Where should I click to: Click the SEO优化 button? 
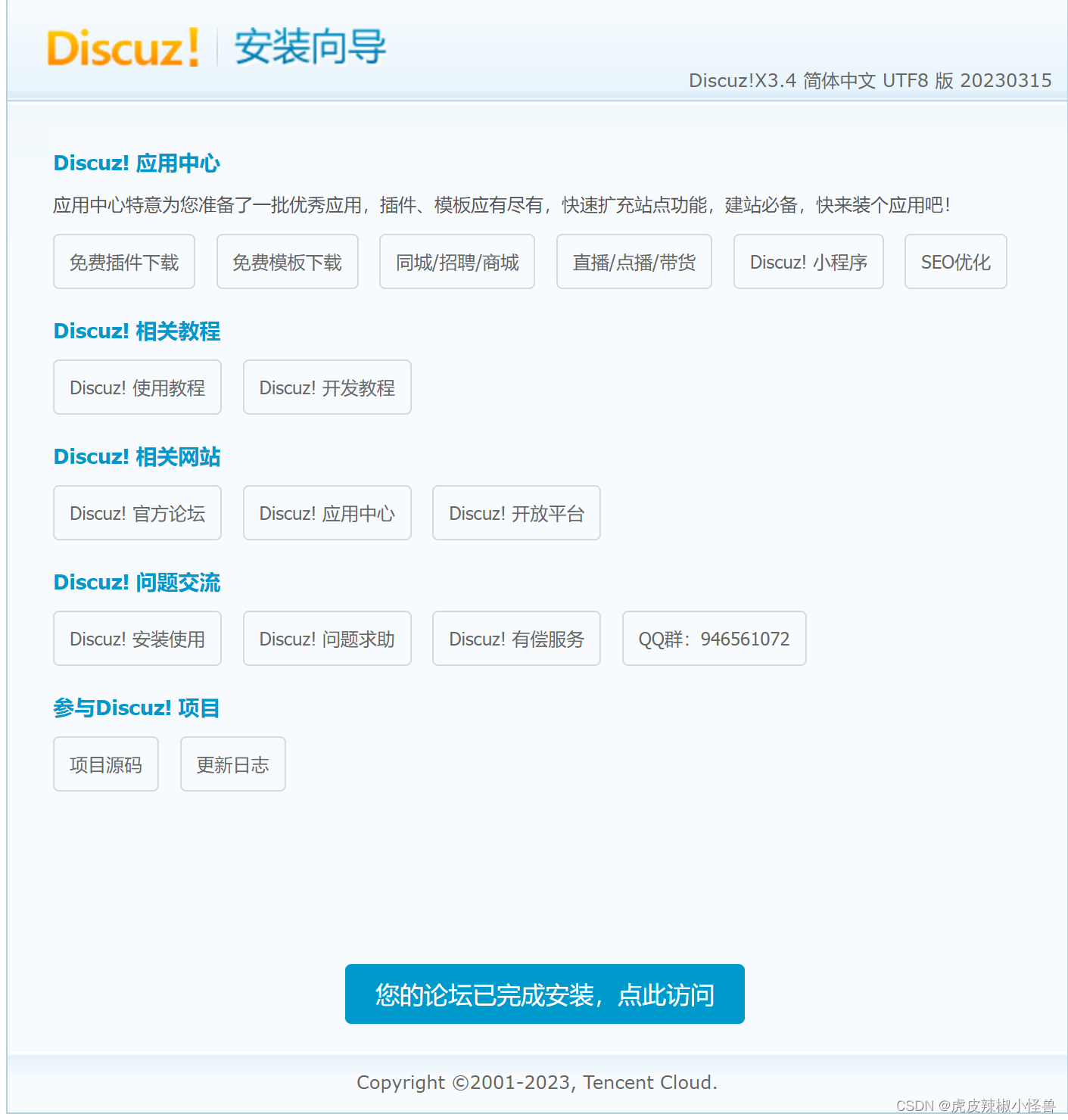click(x=956, y=262)
